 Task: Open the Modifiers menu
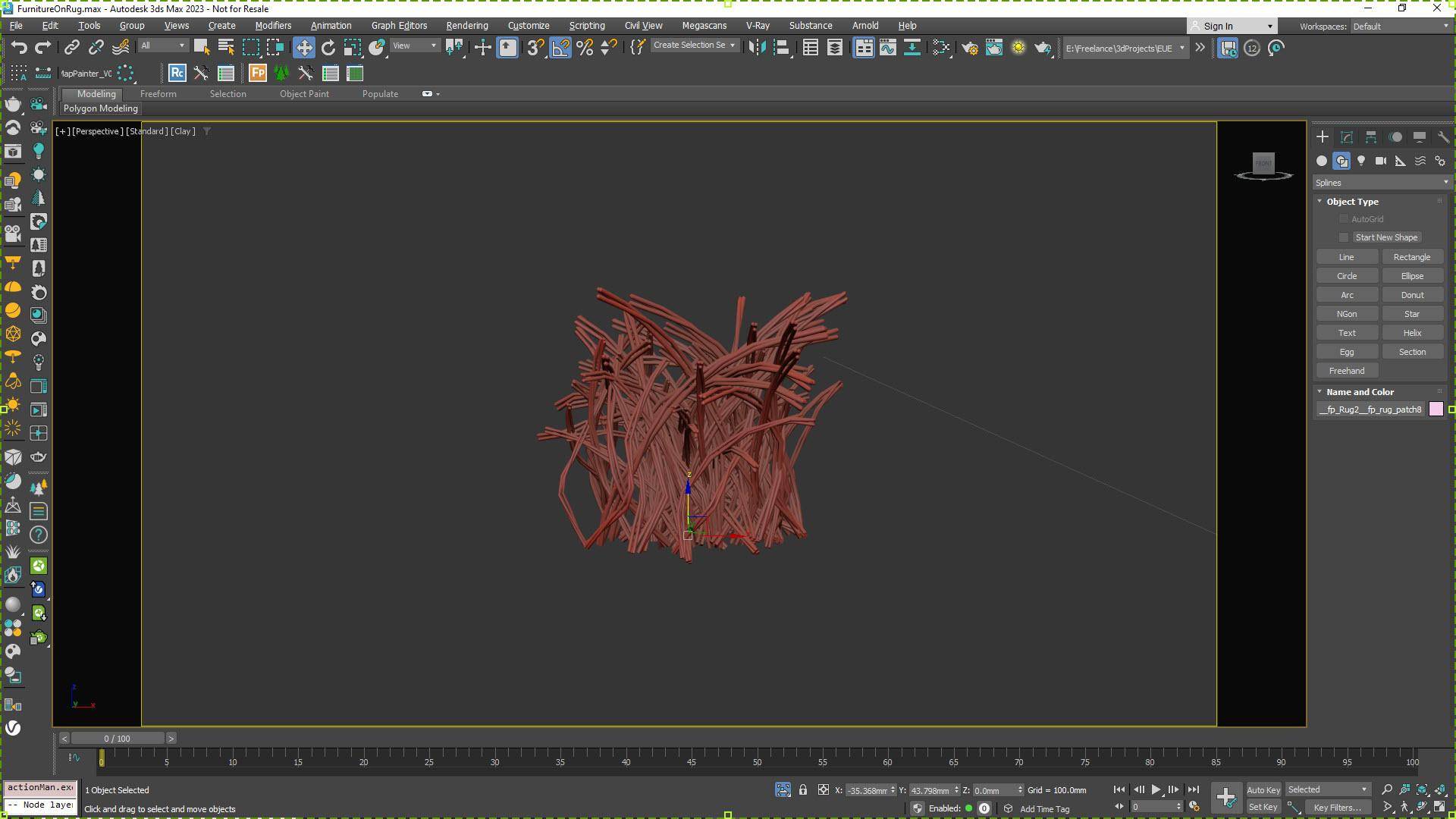[273, 25]
